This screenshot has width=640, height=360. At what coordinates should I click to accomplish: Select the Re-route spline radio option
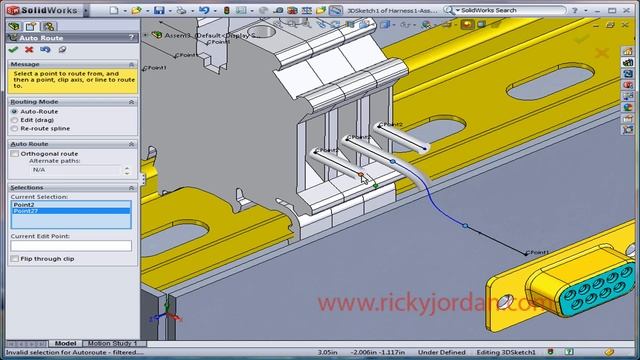(x=15, y=129)
